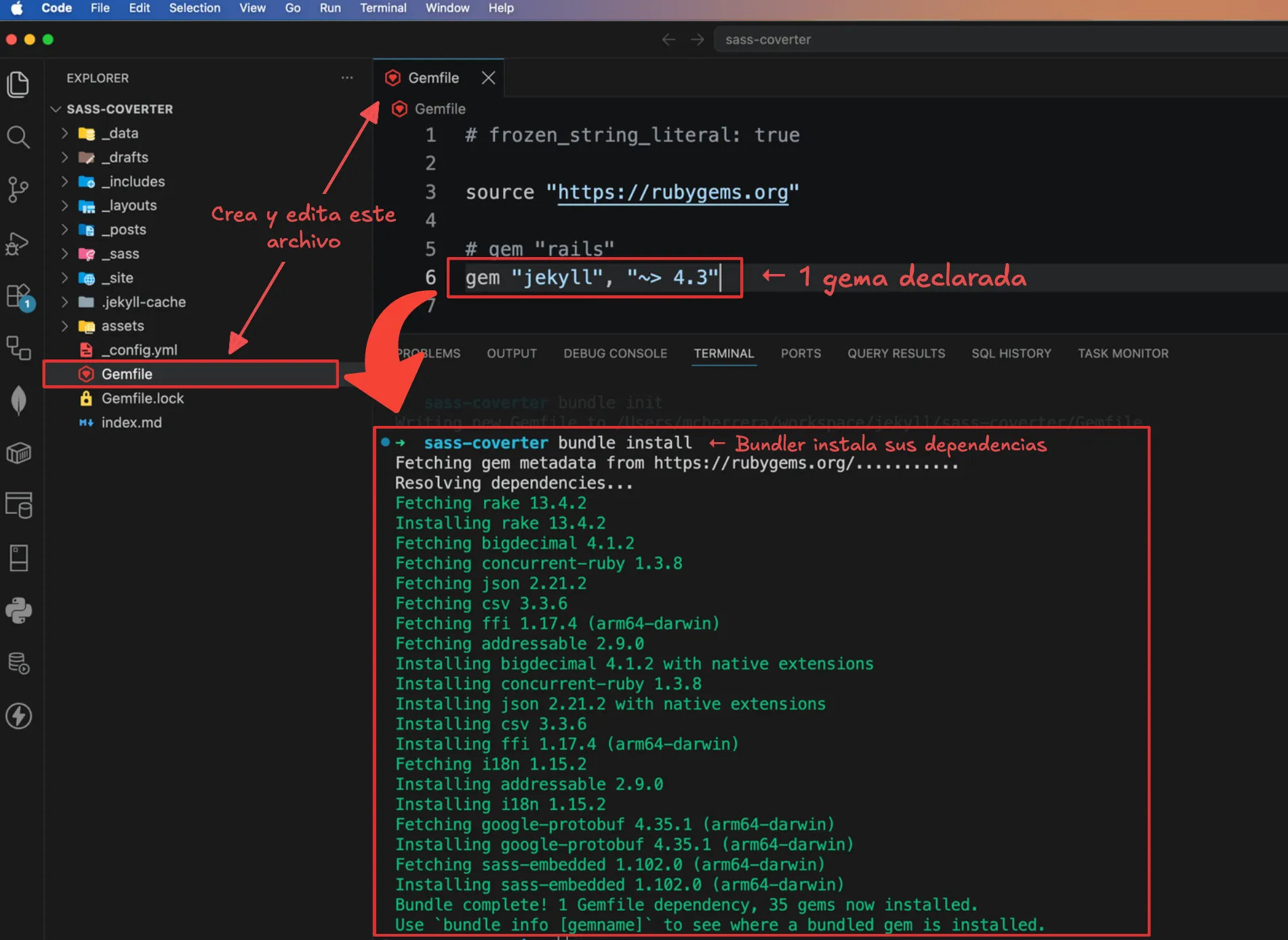Expand the _layouts folder
This screenshot has width=1288, height=940.
[64, 205]
